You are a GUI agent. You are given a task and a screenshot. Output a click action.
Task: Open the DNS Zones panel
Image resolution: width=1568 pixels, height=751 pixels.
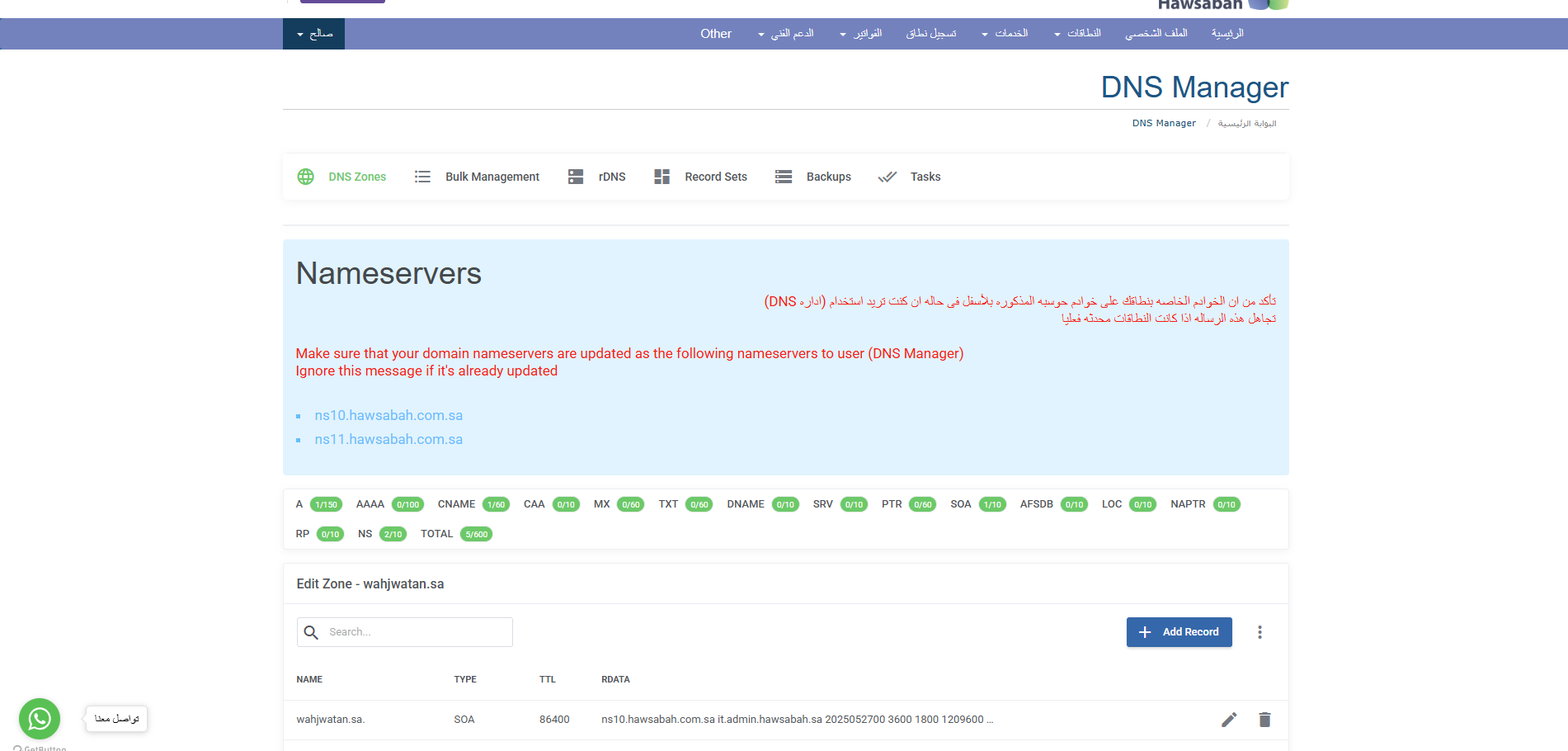coord(341,176)
